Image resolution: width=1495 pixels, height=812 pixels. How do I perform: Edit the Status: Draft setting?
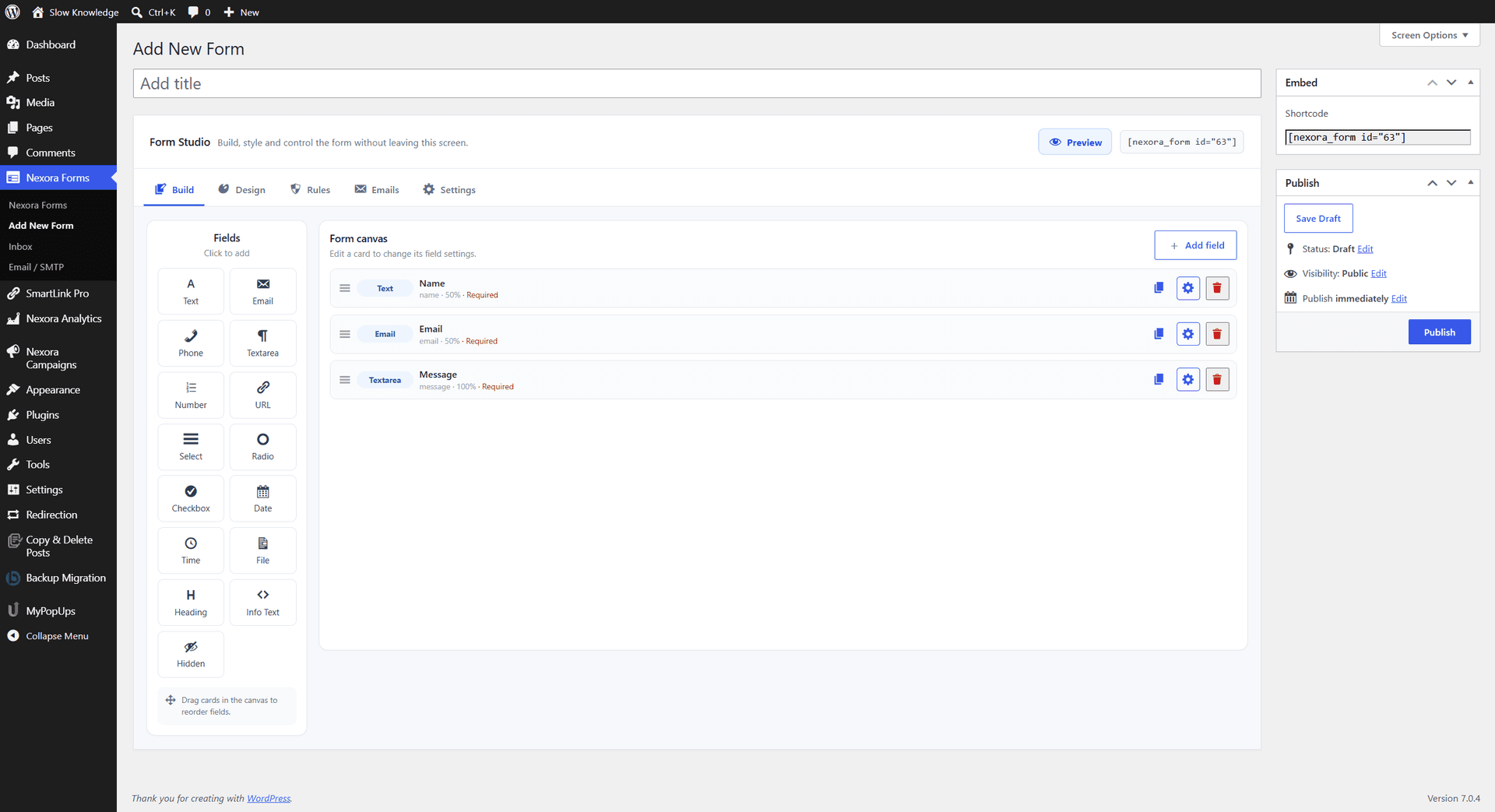click(x=1365, y=249)
